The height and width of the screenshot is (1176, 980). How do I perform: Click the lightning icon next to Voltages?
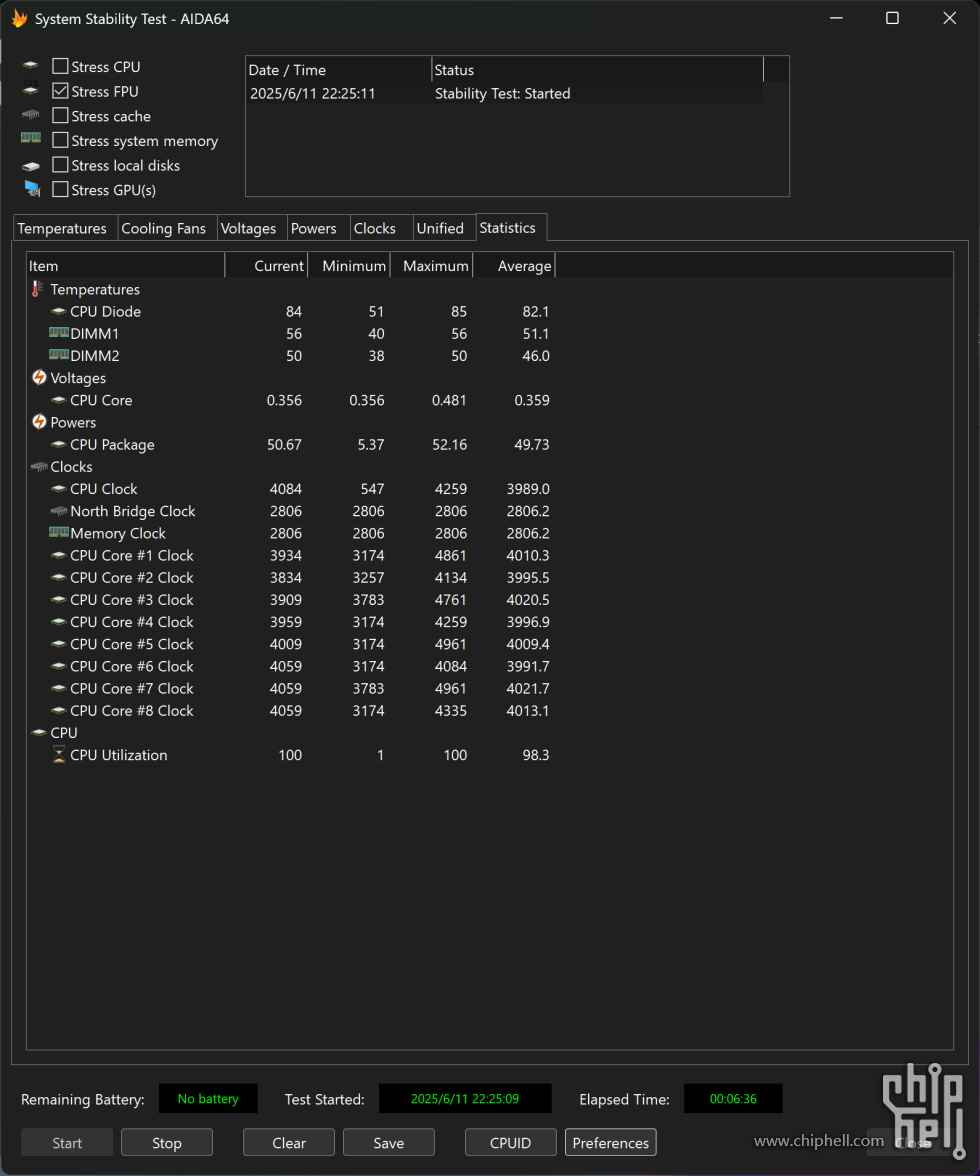[x=39, y=377]
